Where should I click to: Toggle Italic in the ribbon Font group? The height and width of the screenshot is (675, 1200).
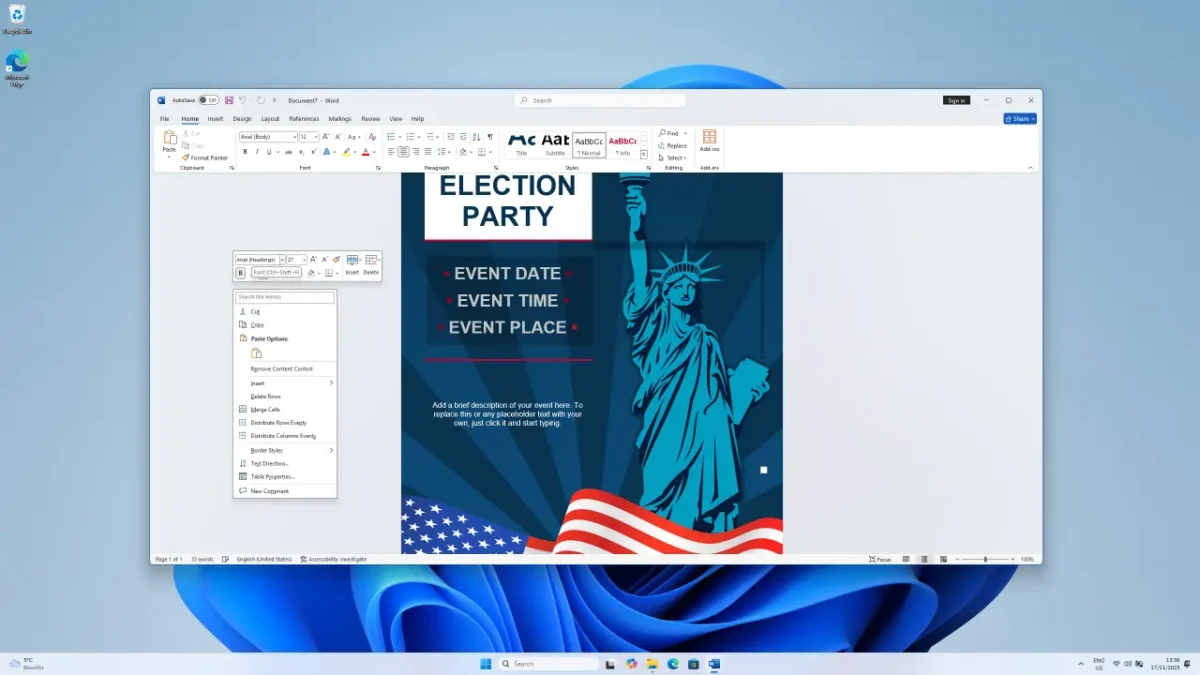point(257,152)
